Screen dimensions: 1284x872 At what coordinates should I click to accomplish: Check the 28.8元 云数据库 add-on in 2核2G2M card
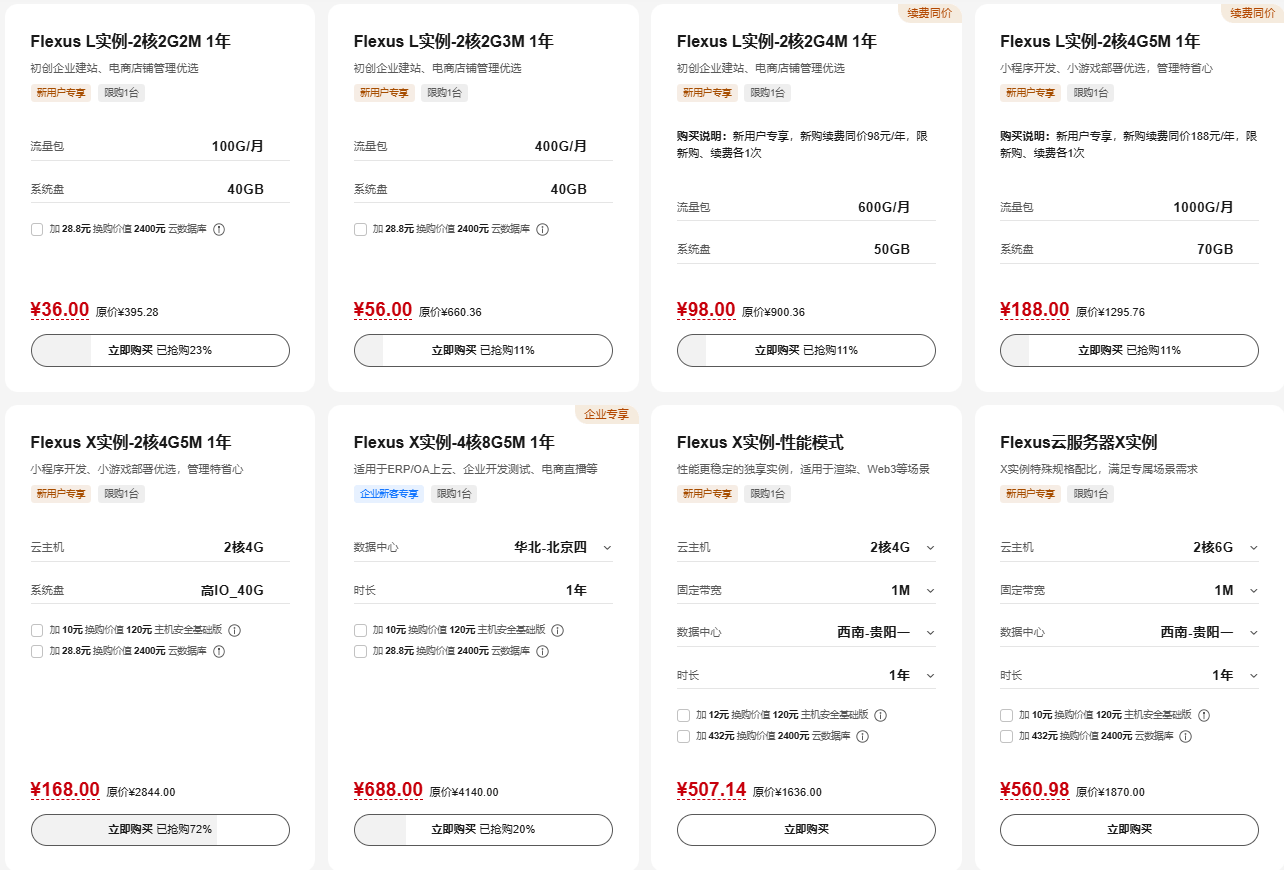tap(36, 229)
